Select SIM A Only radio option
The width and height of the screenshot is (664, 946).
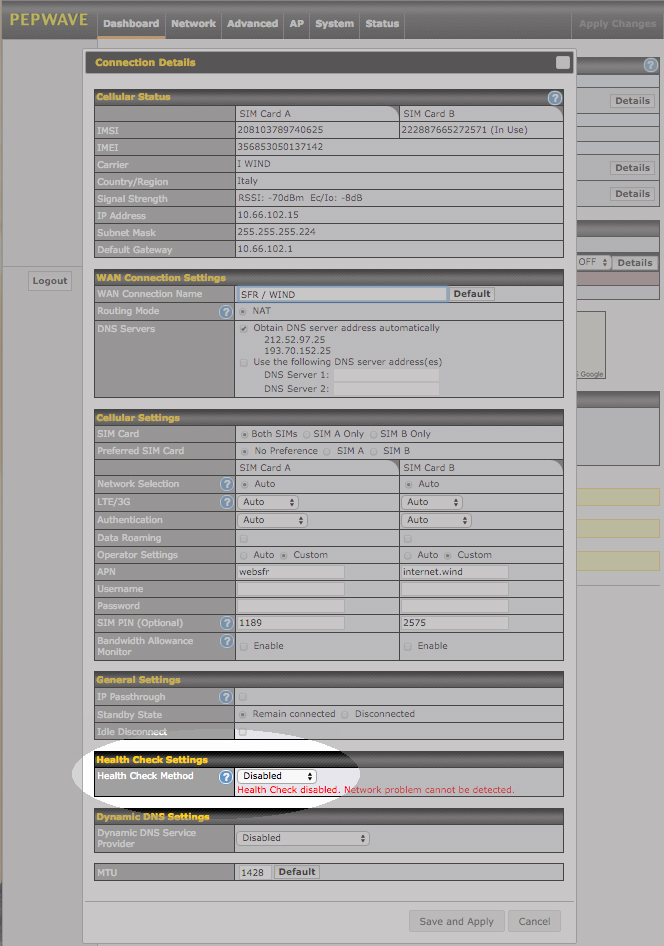pyautogui.click(x=306, y=434)
